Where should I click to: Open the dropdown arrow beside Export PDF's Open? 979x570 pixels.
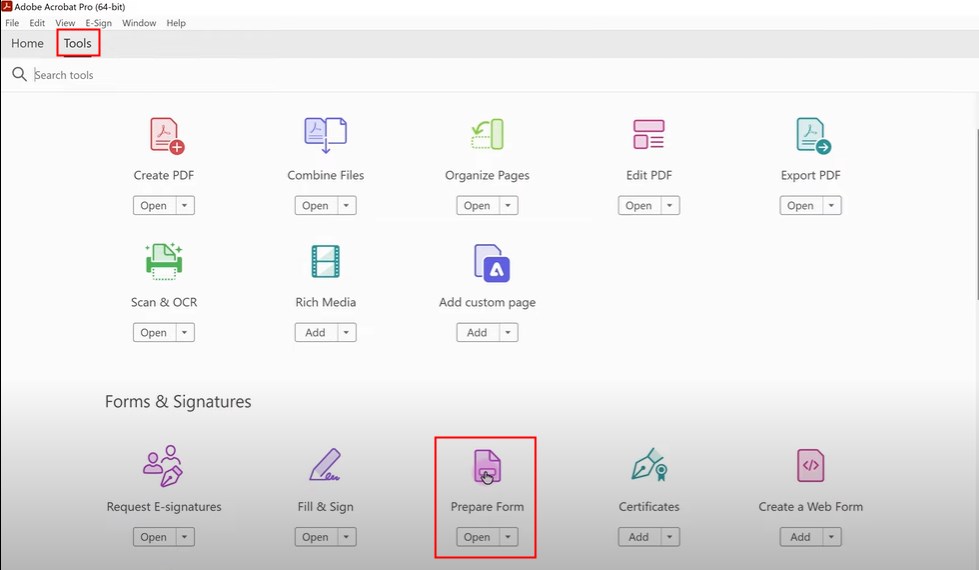(x=832, y=206)
